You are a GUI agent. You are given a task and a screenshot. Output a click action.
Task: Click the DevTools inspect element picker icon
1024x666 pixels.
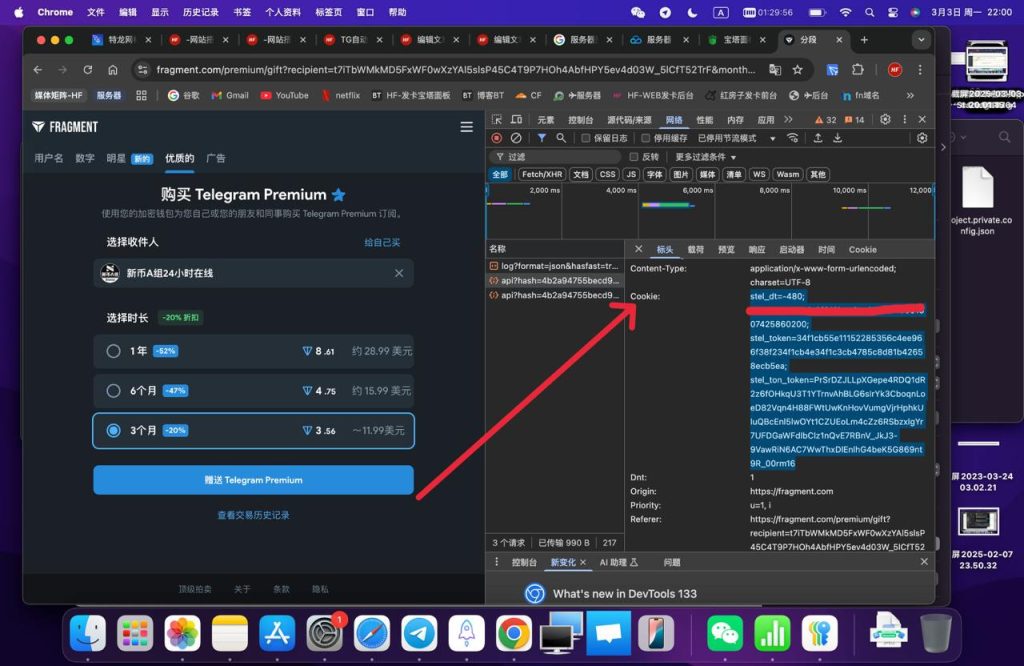(497, 120)
